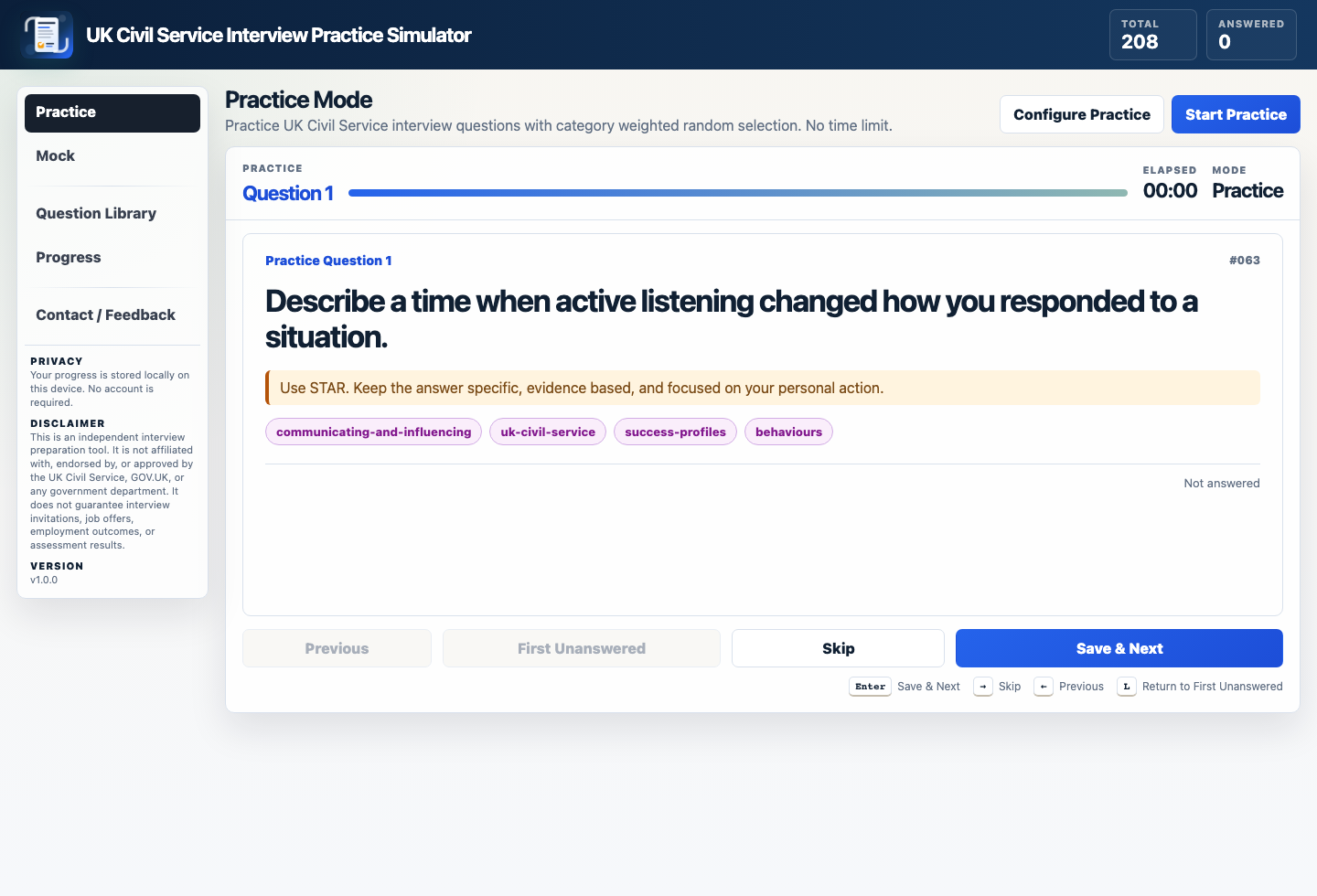Click the UK Civil Service Simulator title

pos(279,35)
